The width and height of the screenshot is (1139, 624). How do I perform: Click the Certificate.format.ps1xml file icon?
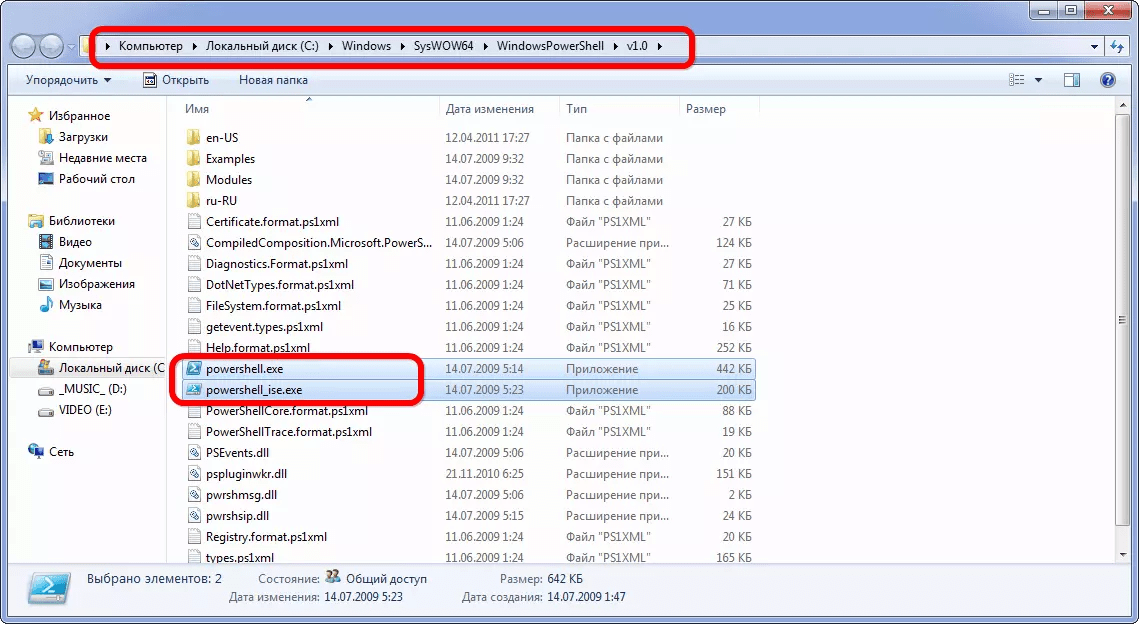click(193, 222)
